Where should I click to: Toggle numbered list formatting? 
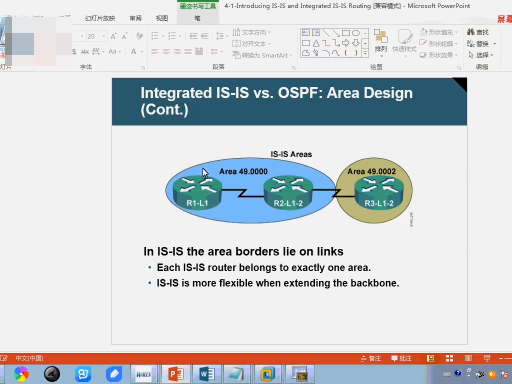tap(172, 36)
